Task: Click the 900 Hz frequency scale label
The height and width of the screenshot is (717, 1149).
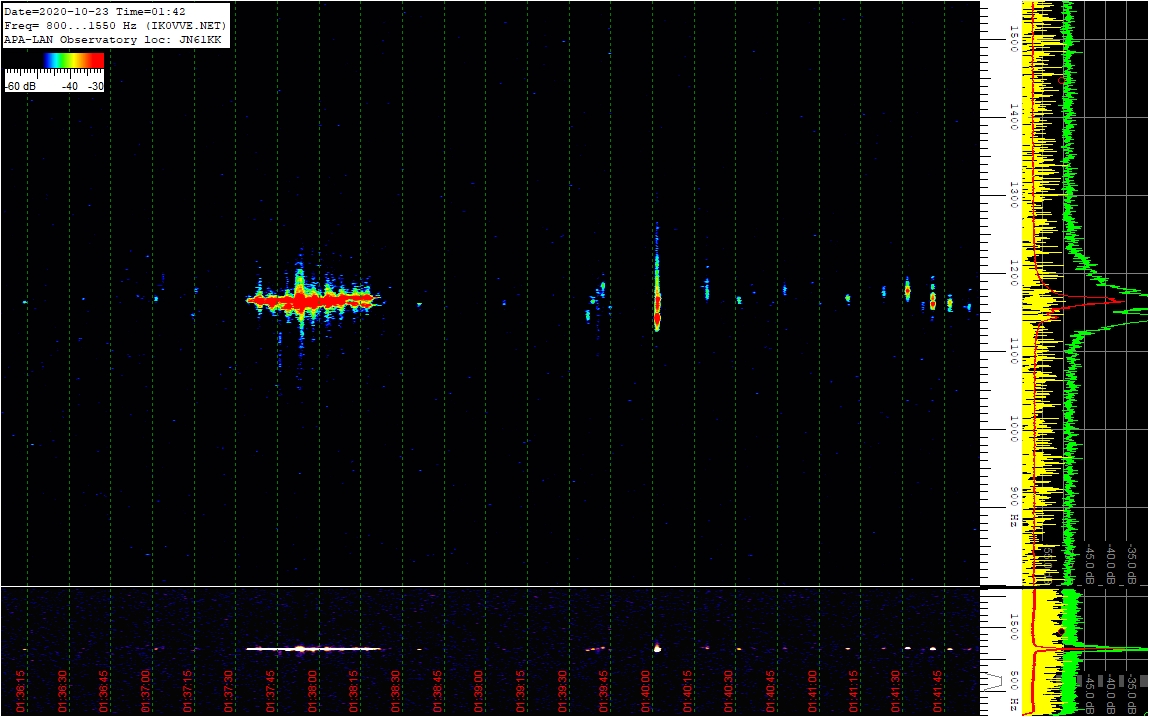Action: pos(1013,507)
